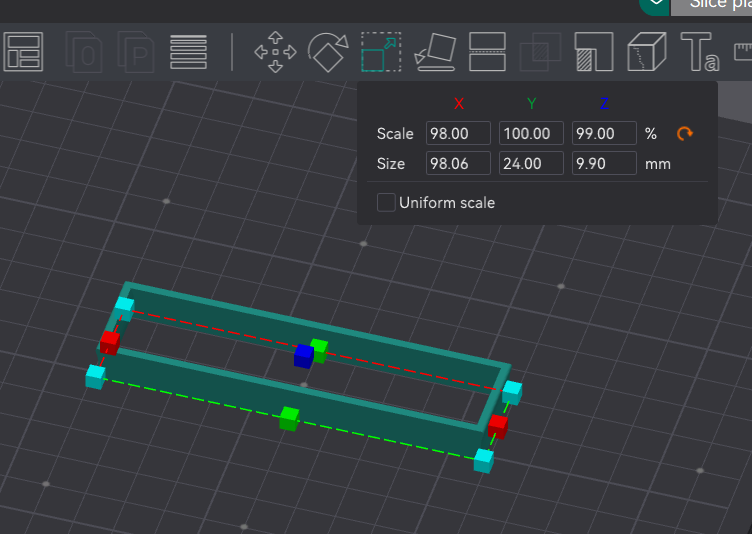Click the Slice plate button
The image size is (752, 534).
click(711, 6)
